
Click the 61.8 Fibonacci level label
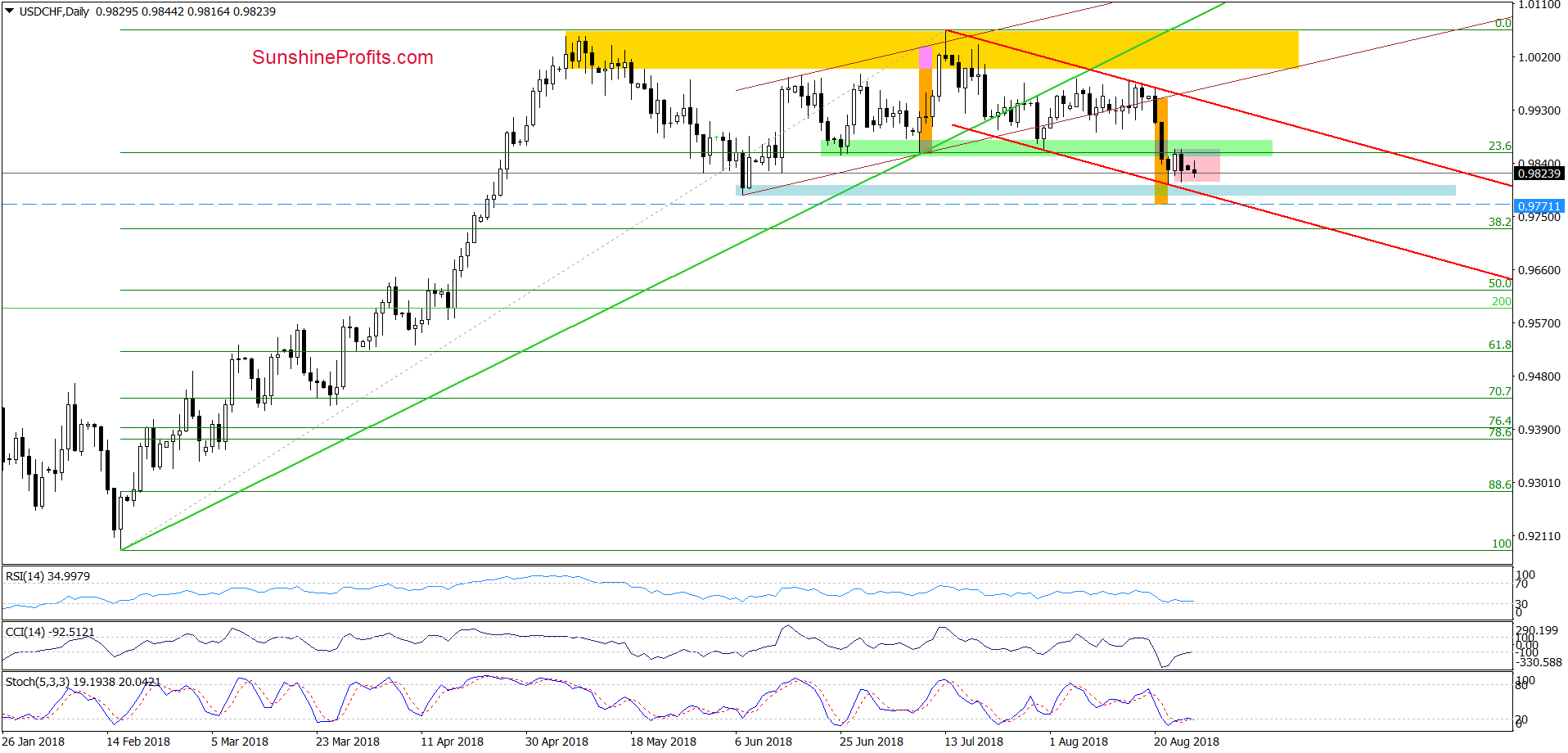click(x=1499, y=345)
